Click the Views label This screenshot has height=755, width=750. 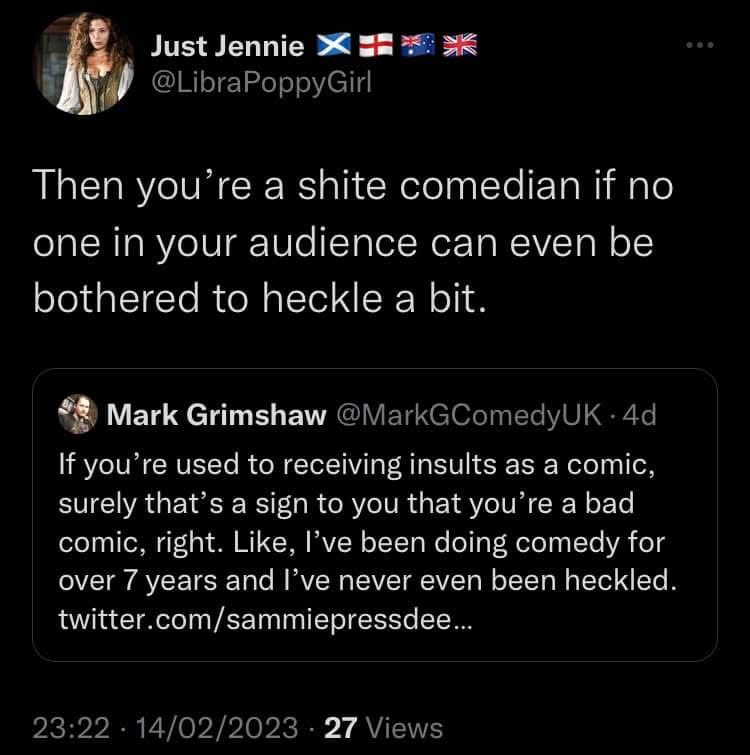tap(404, 727)
